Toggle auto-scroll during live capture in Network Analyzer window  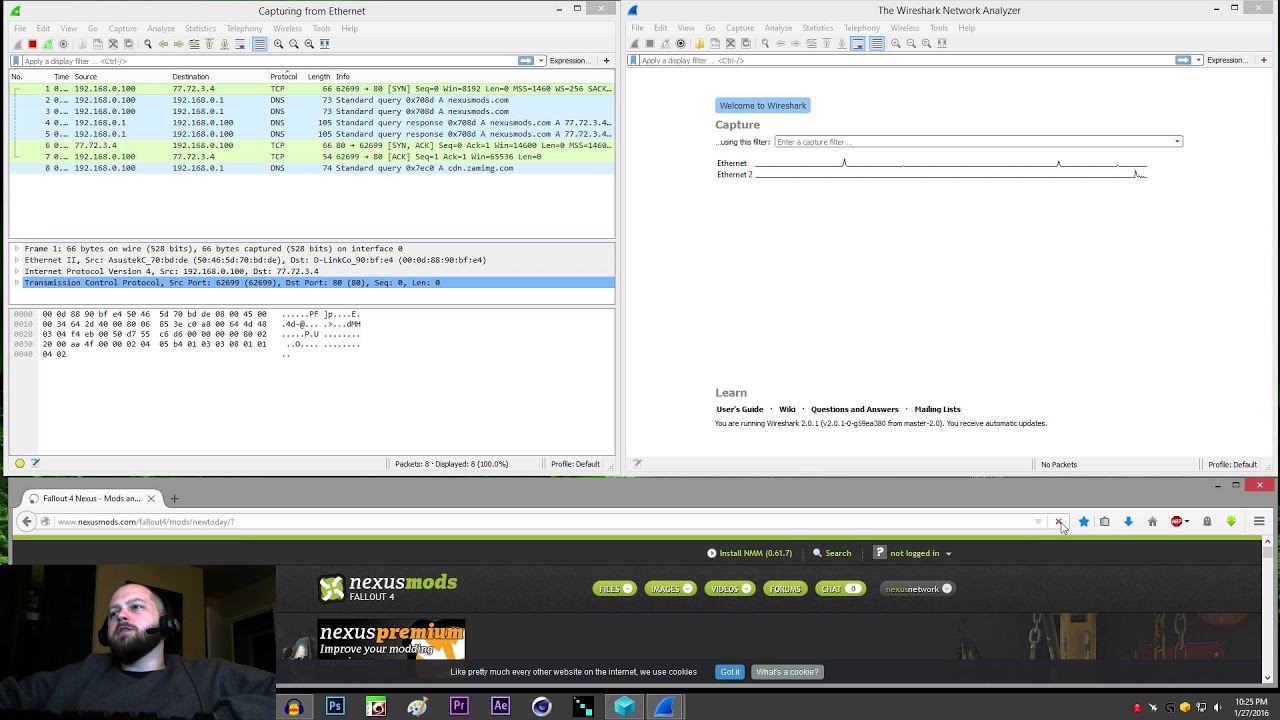tap(858, 44)
